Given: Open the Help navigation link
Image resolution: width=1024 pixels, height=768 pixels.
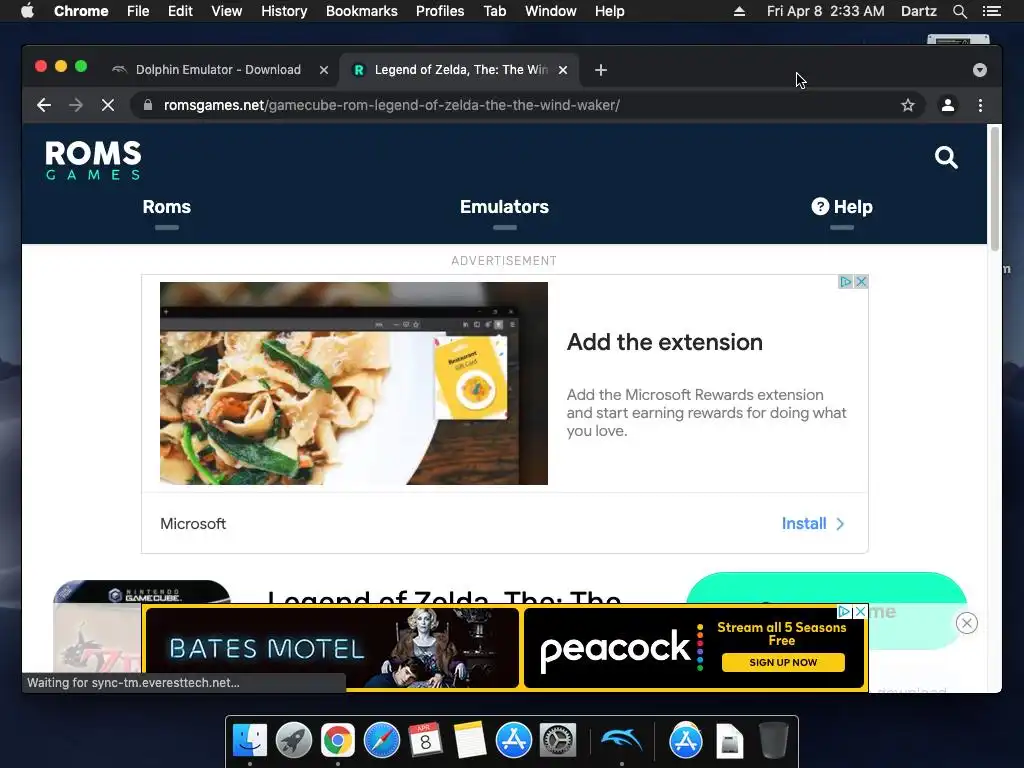Looking at the screenshot, I should point(842,207).
